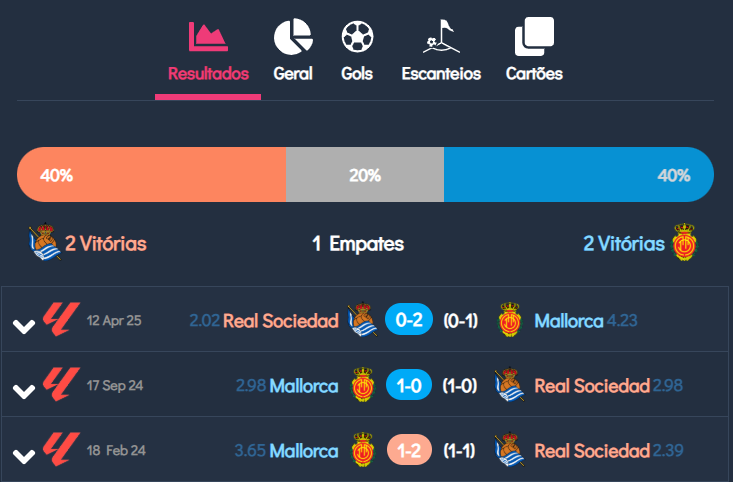
Task: Click Real Sociedad crest beside 2 Vitórias
Action: point(44,243)
